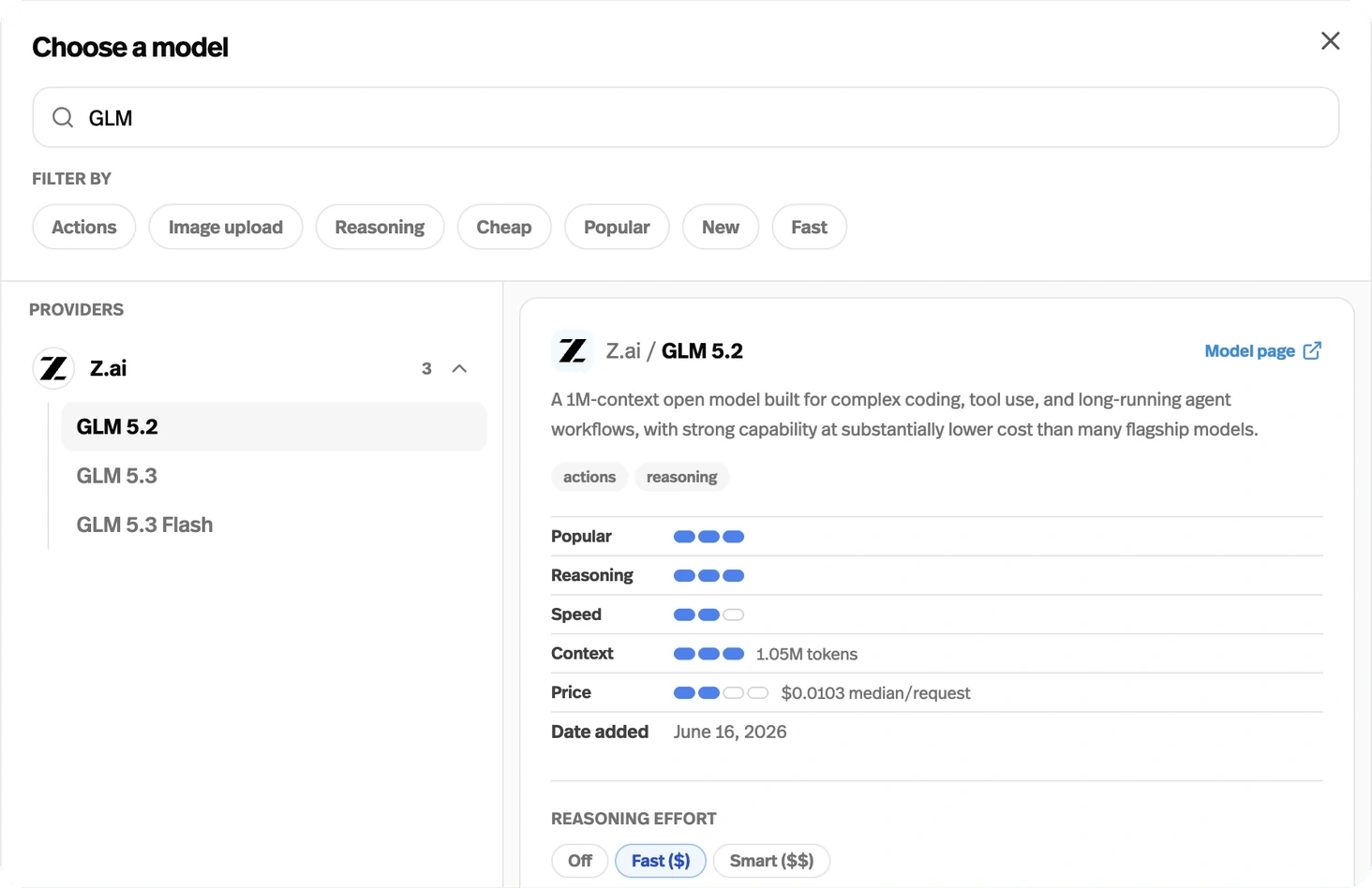Click the Popular rating indicator pills
The height and width of the screenshot is (888, 1372).
[x=708, y=537]
